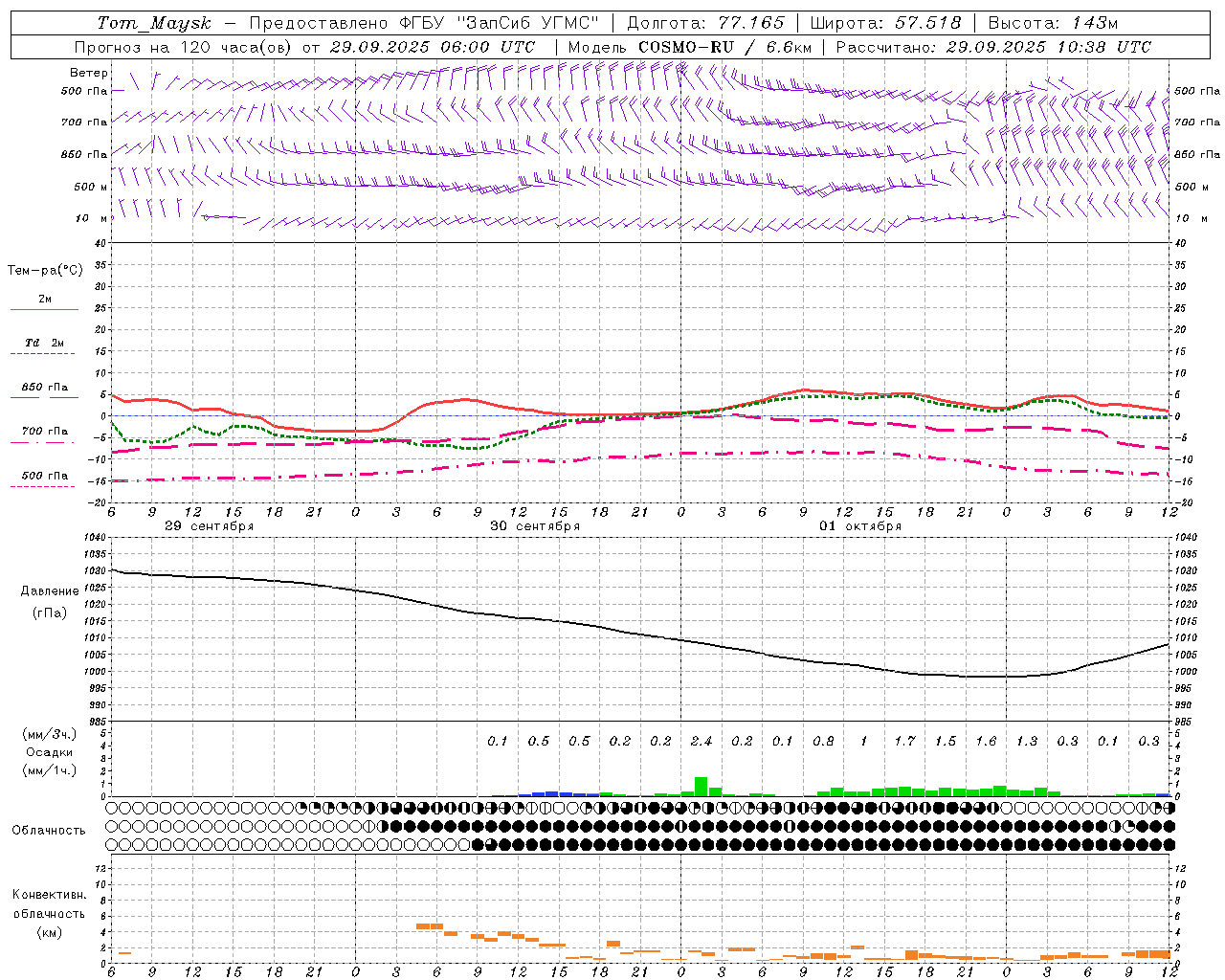Click "Прогноз на 120 часа(ов)" text

[185, 47]
